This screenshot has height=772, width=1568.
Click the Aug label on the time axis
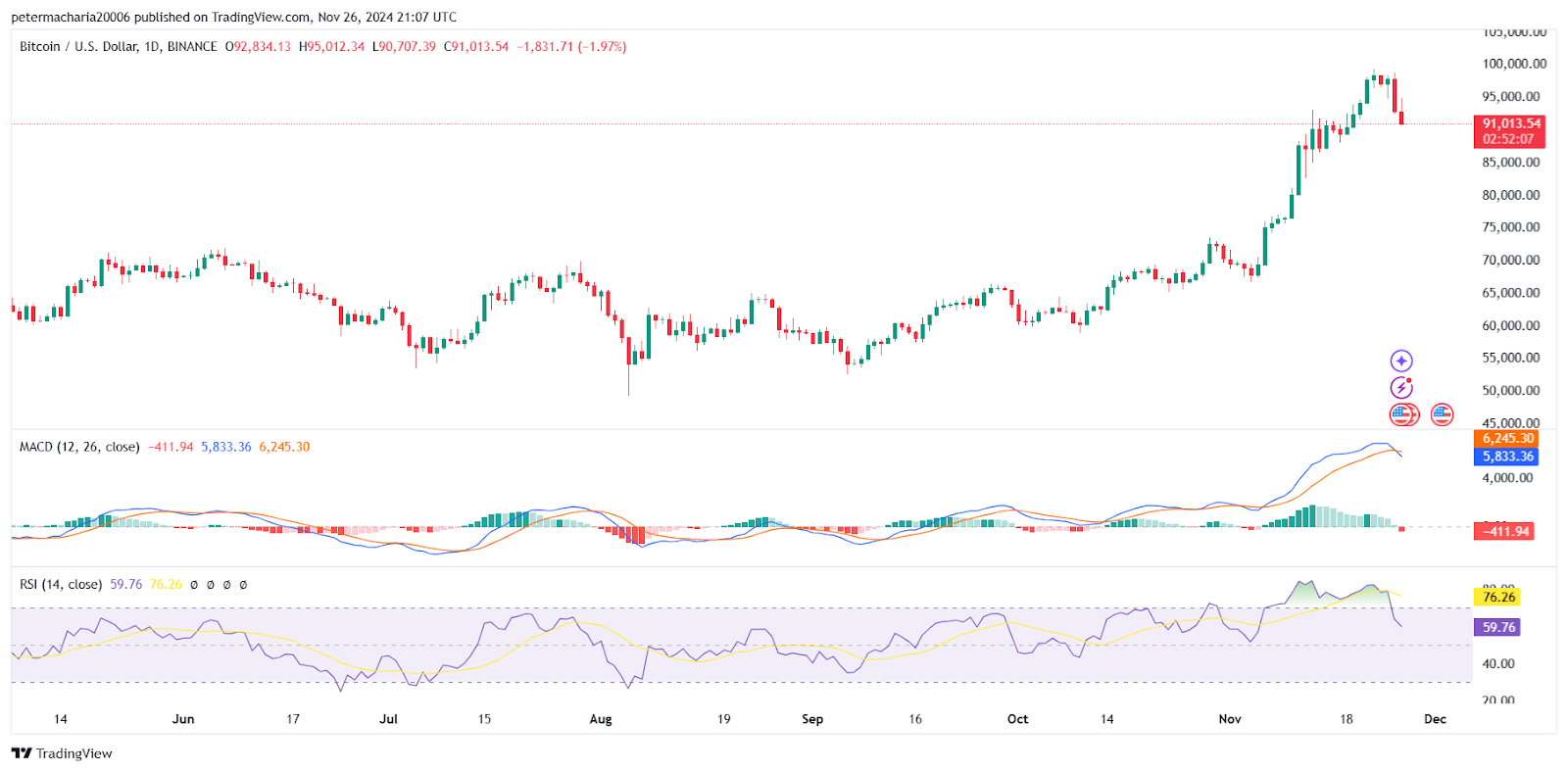[601, 719]
